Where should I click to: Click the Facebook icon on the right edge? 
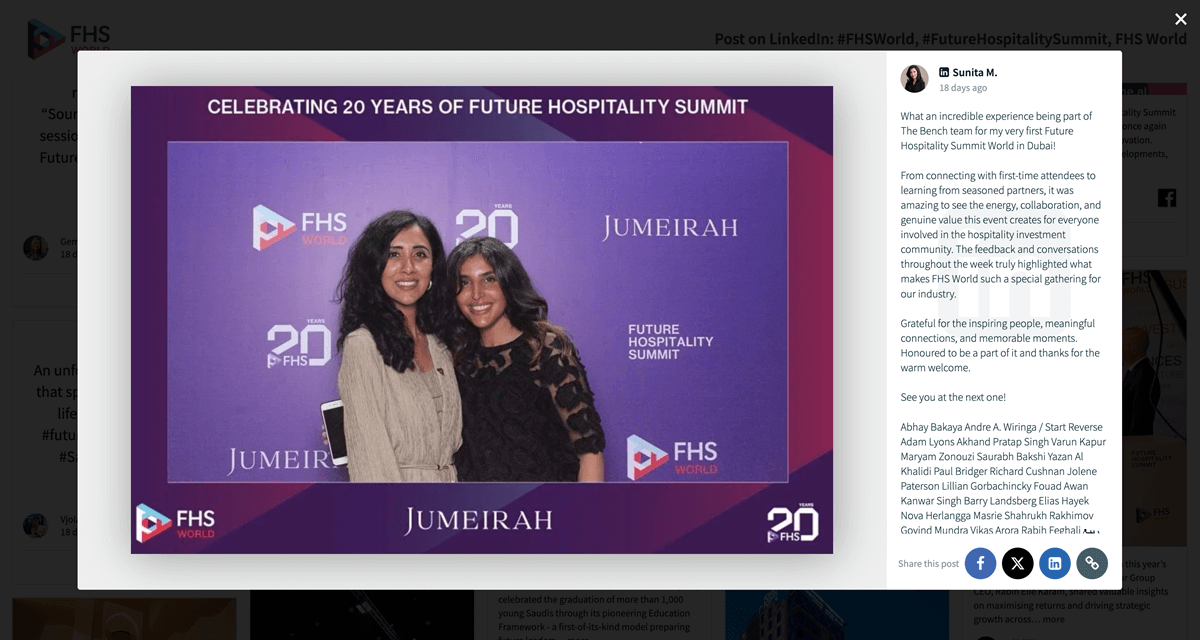pyautogui.click(x=1166, y=197)
